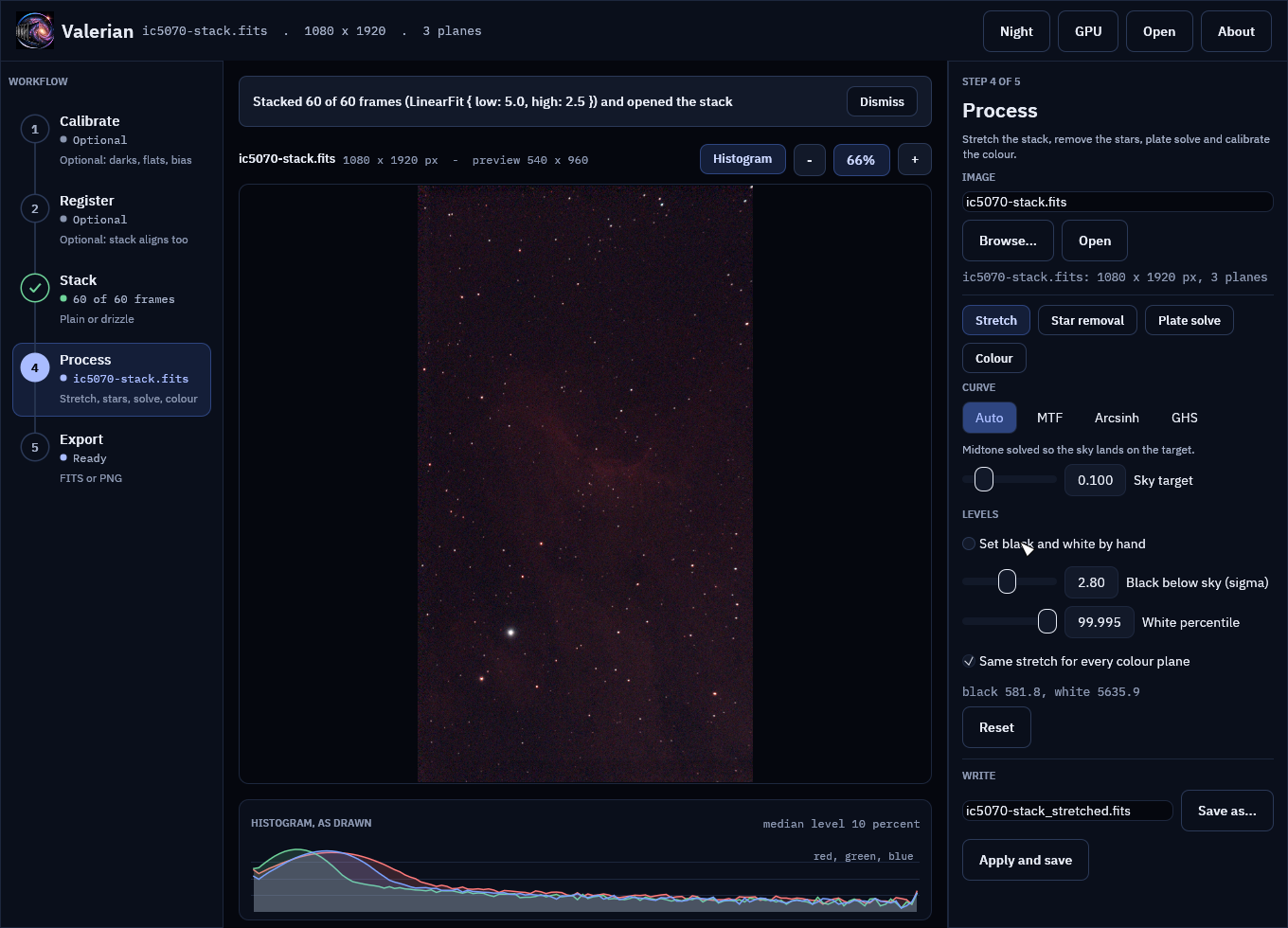
Task: Choose the Auto curve
Action: click(990, 418)
